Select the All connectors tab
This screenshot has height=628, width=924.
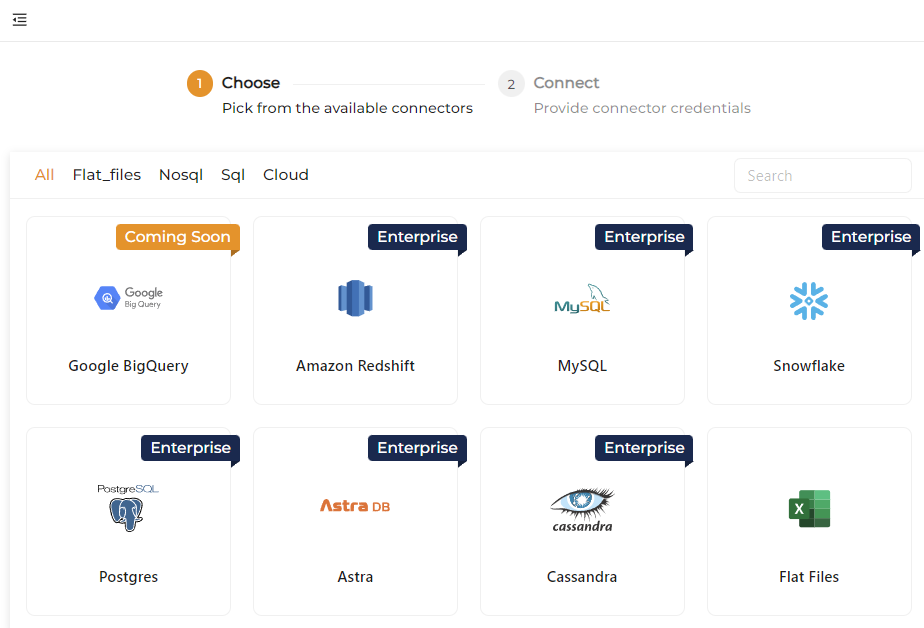(x=44, y=174)
